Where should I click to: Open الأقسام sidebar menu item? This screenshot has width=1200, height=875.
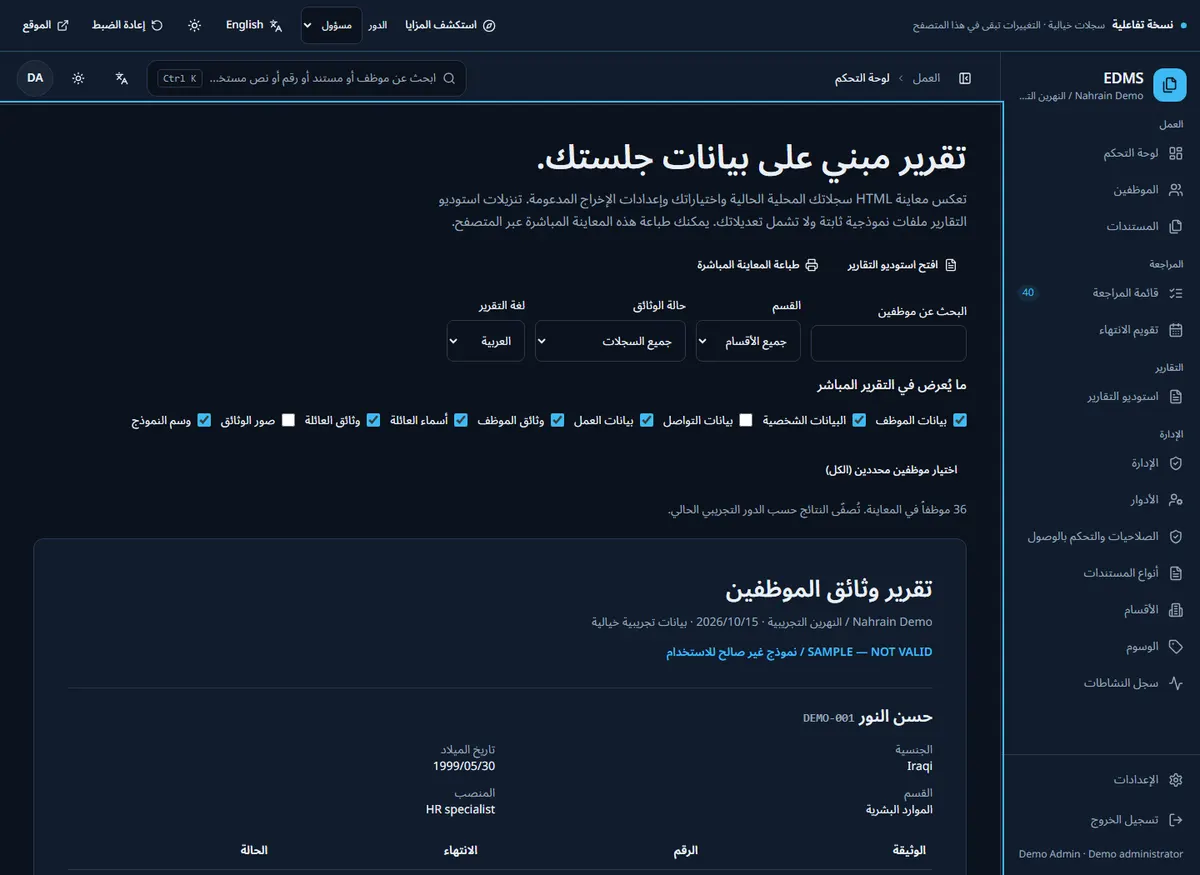tap(1100, 609)
